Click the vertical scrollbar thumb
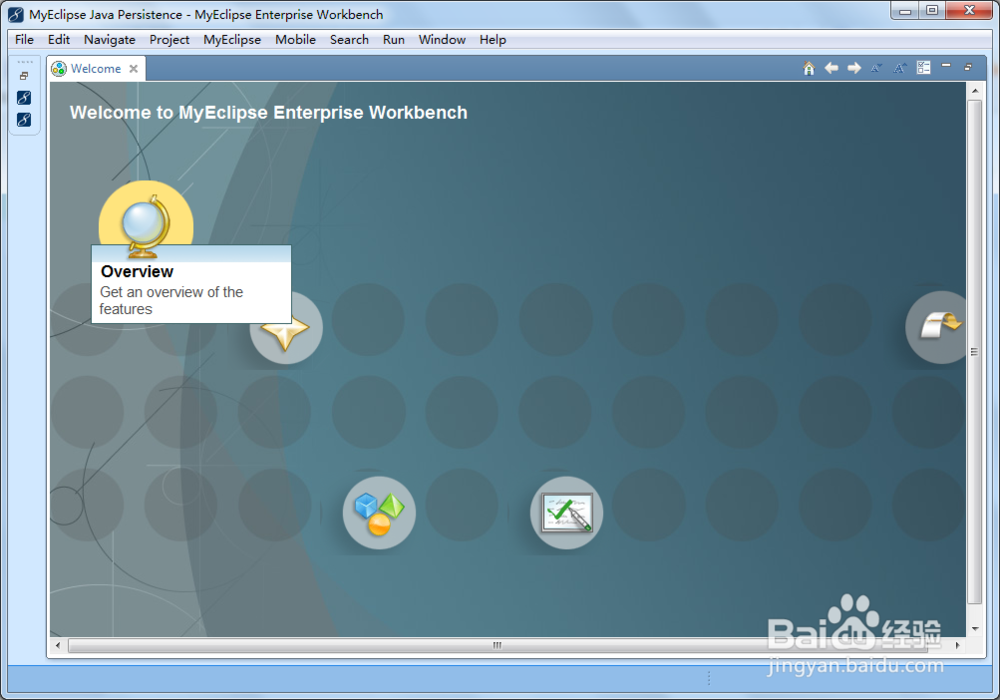 [x=974, y=351]
